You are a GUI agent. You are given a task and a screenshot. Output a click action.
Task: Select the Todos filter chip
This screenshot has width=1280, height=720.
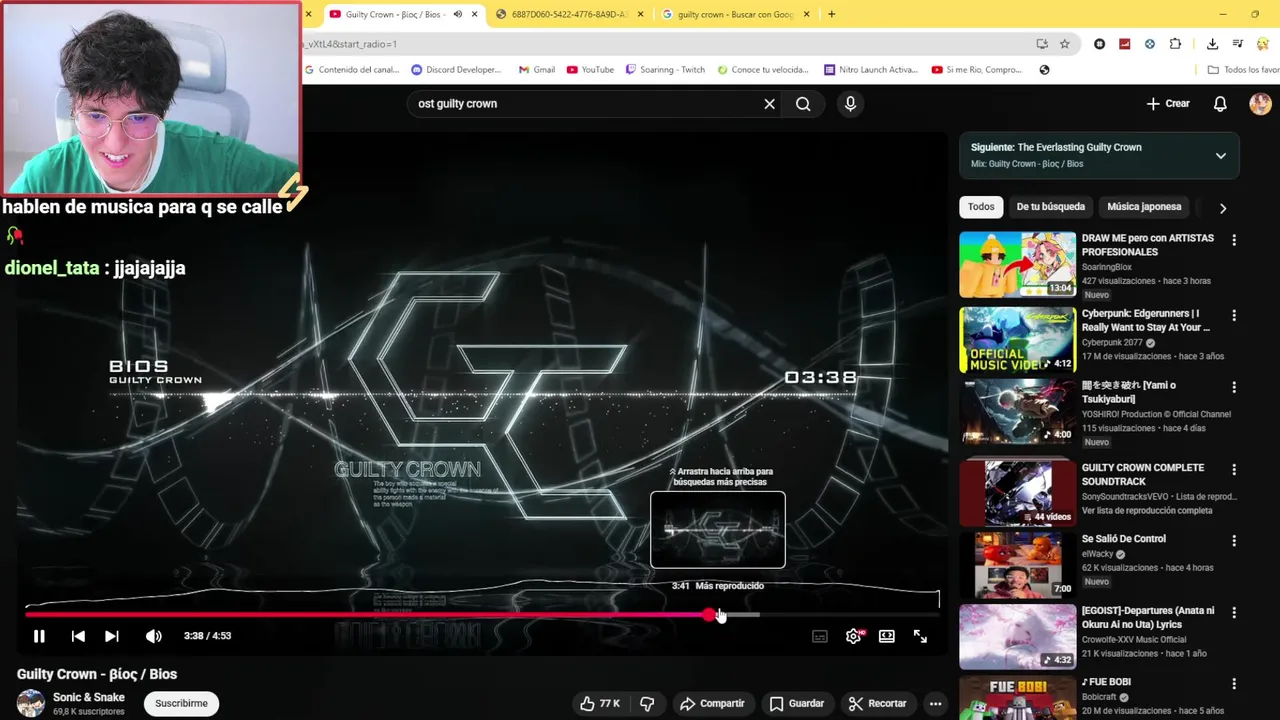pos(981,207)
